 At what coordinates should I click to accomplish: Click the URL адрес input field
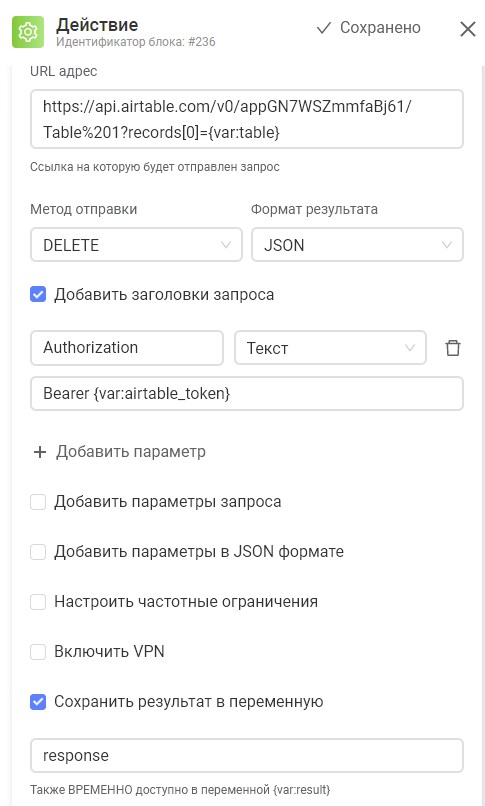(247, 119)
